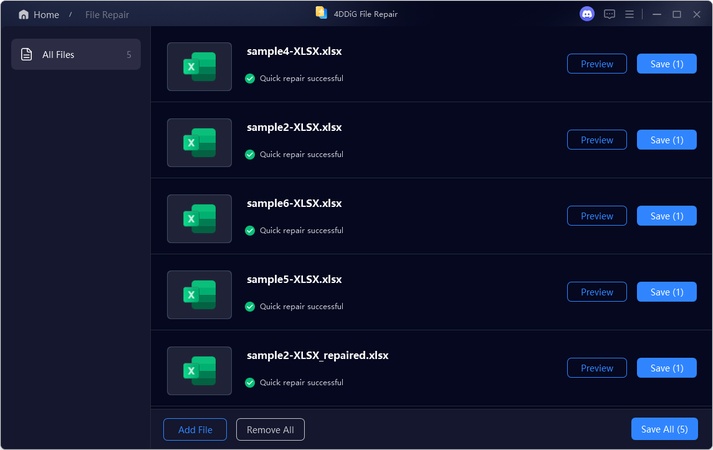
Task: Click the Excel thumbnail for sample6-XLSX.xlsx
Action: point(199,218)
